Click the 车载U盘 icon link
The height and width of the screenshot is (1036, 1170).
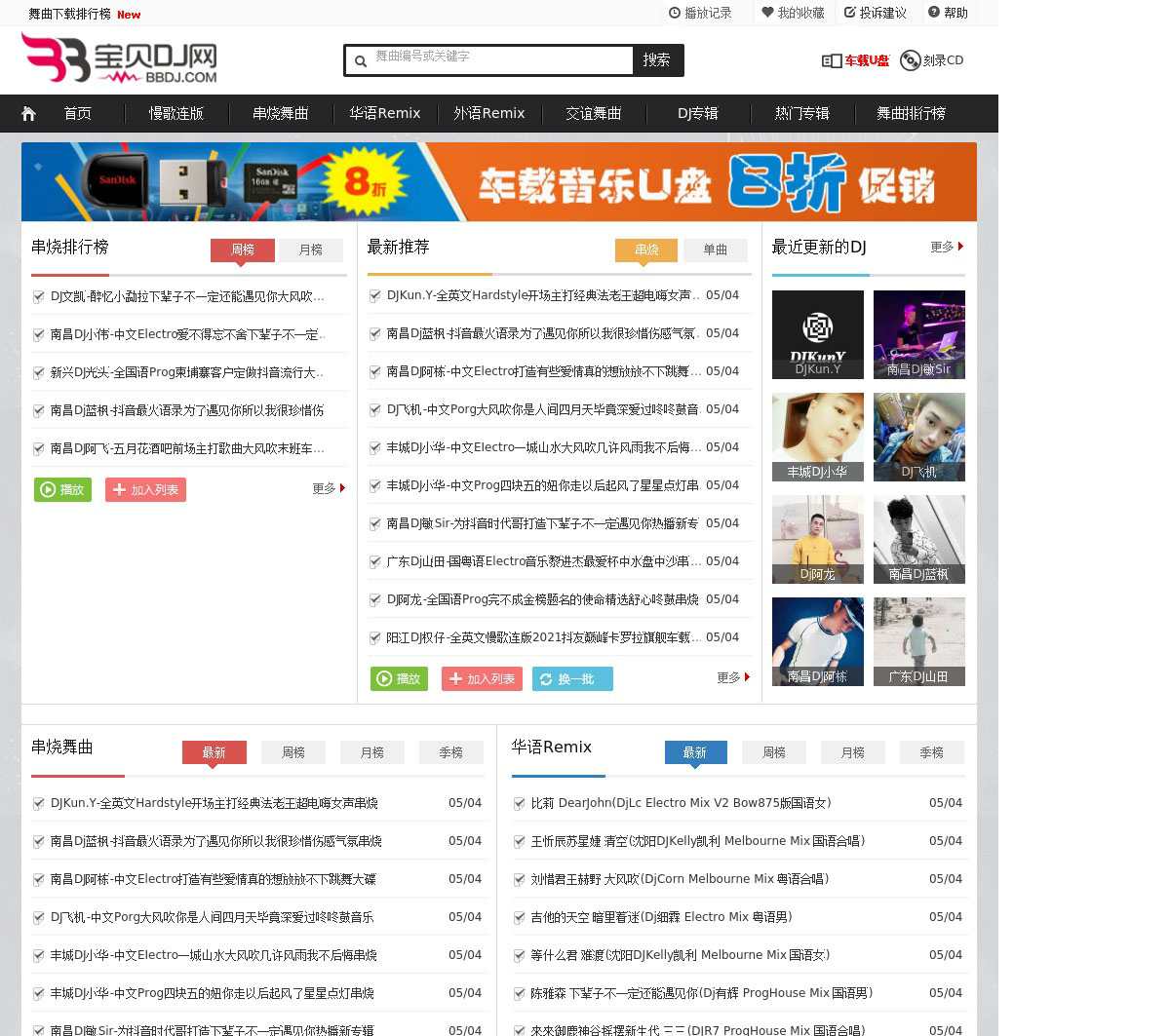point(855,60)
